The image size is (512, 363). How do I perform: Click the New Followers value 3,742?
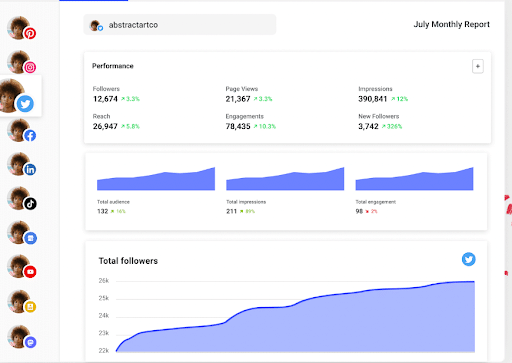pyautogui.click(x=368, y=126)
